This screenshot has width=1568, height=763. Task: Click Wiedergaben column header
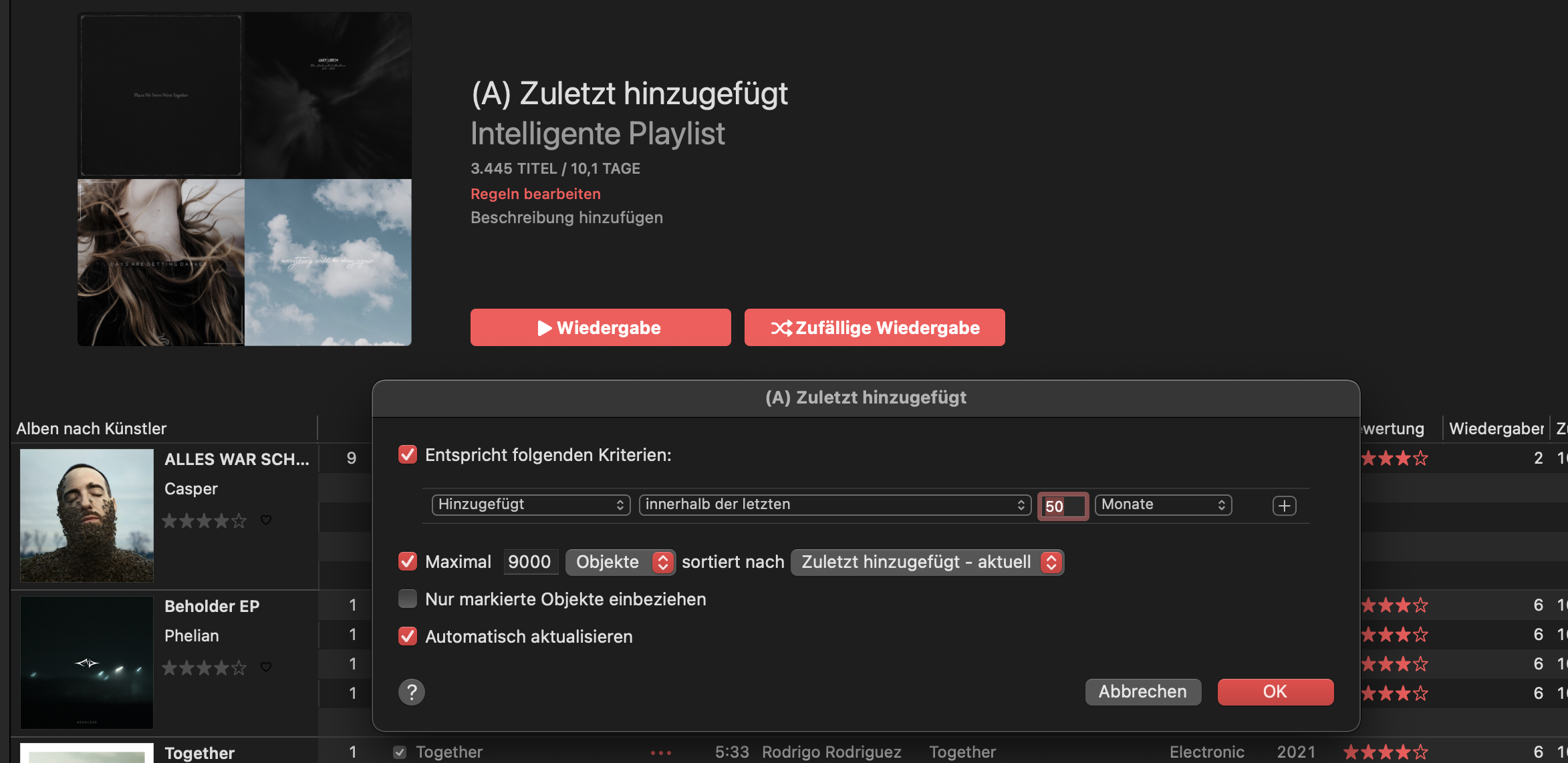1496,428
